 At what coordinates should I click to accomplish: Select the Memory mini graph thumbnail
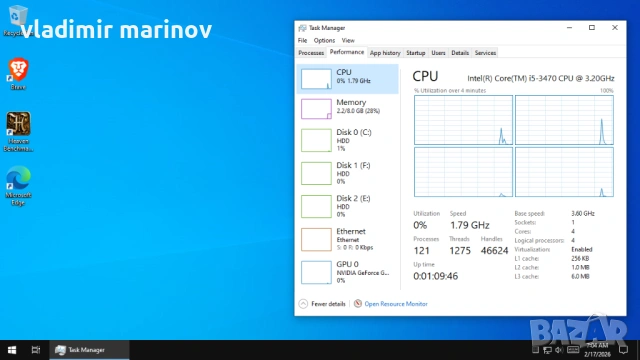click(316, 109)
